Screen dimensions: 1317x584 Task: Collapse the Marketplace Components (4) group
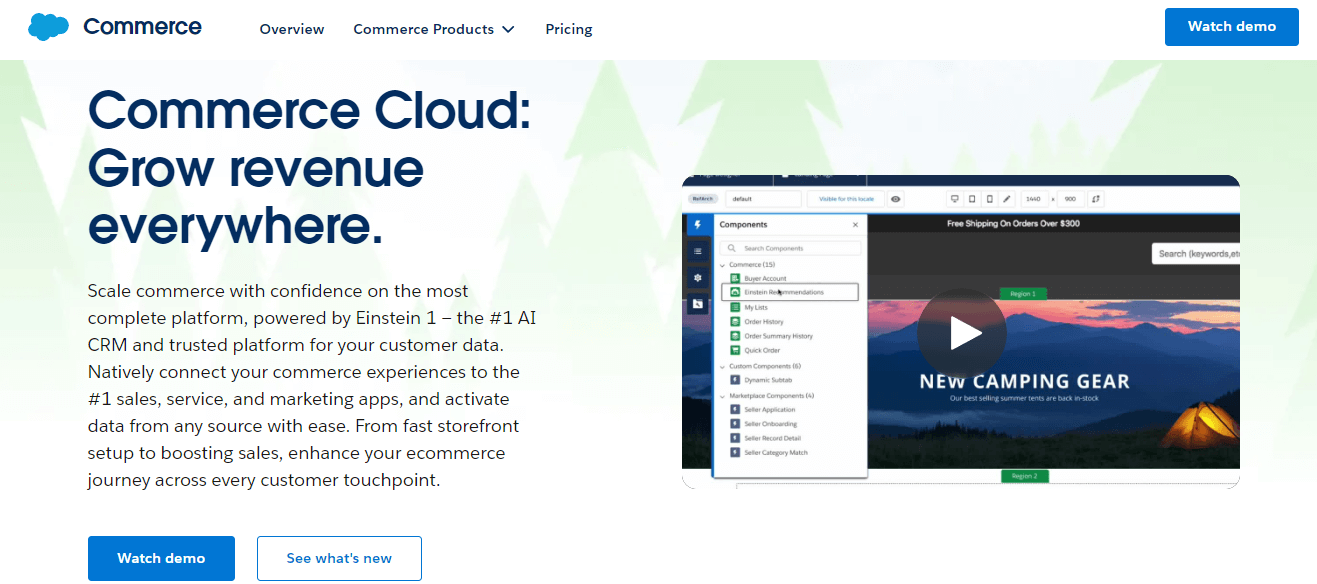[723, 396]
